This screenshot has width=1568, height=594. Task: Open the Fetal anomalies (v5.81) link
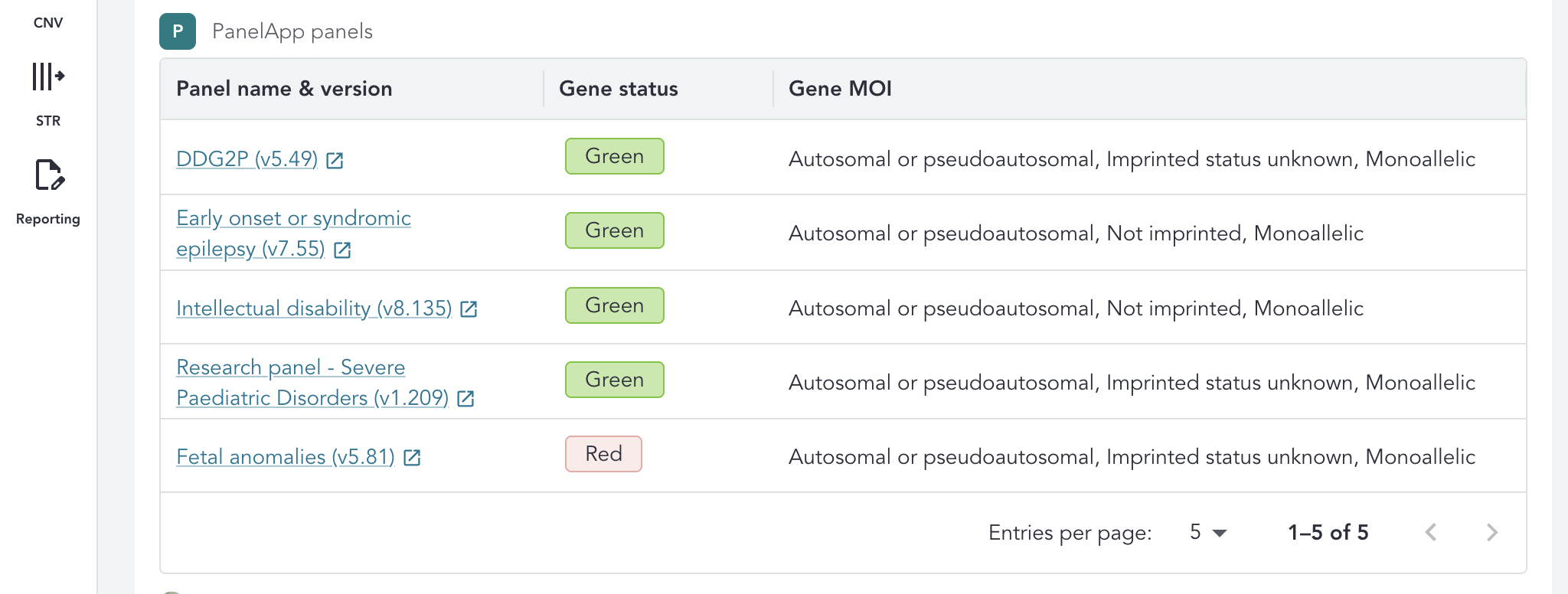(x=285, y=457)
